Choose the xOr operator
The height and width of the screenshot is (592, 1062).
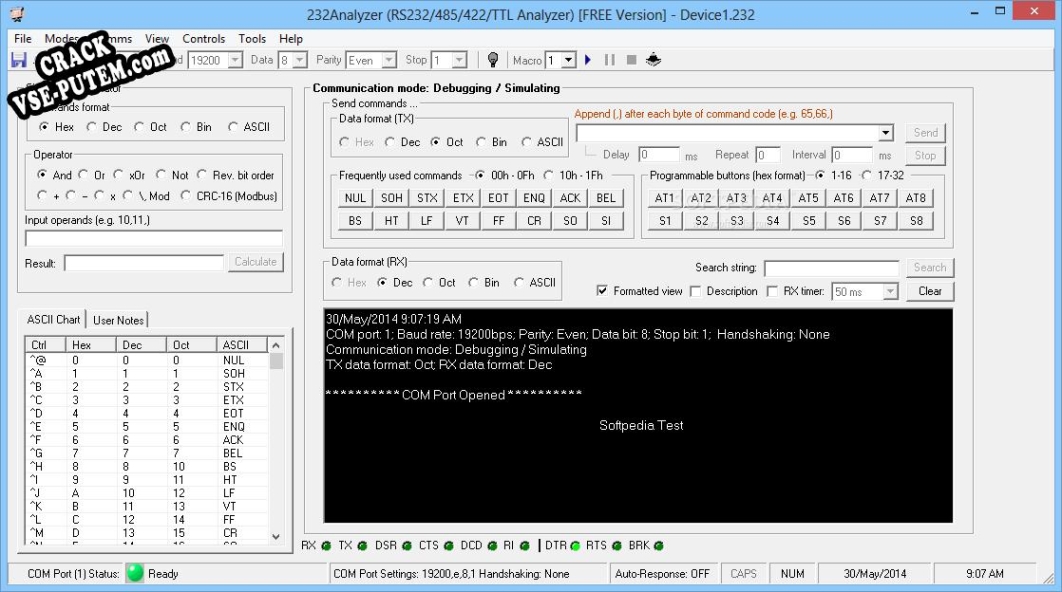coord(119,175)
